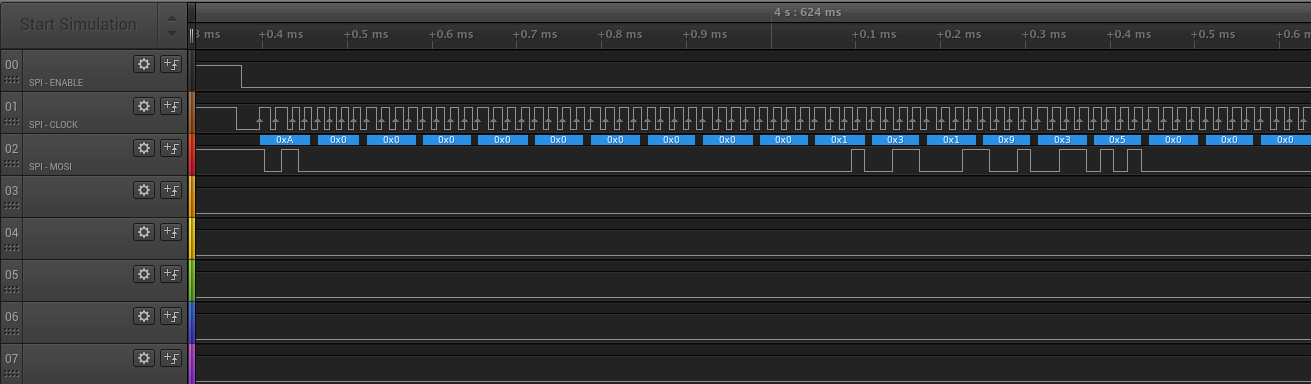Set trigger edge icon on SPI-MOSI channel
1311x384 pixels.
coord(171,148)
